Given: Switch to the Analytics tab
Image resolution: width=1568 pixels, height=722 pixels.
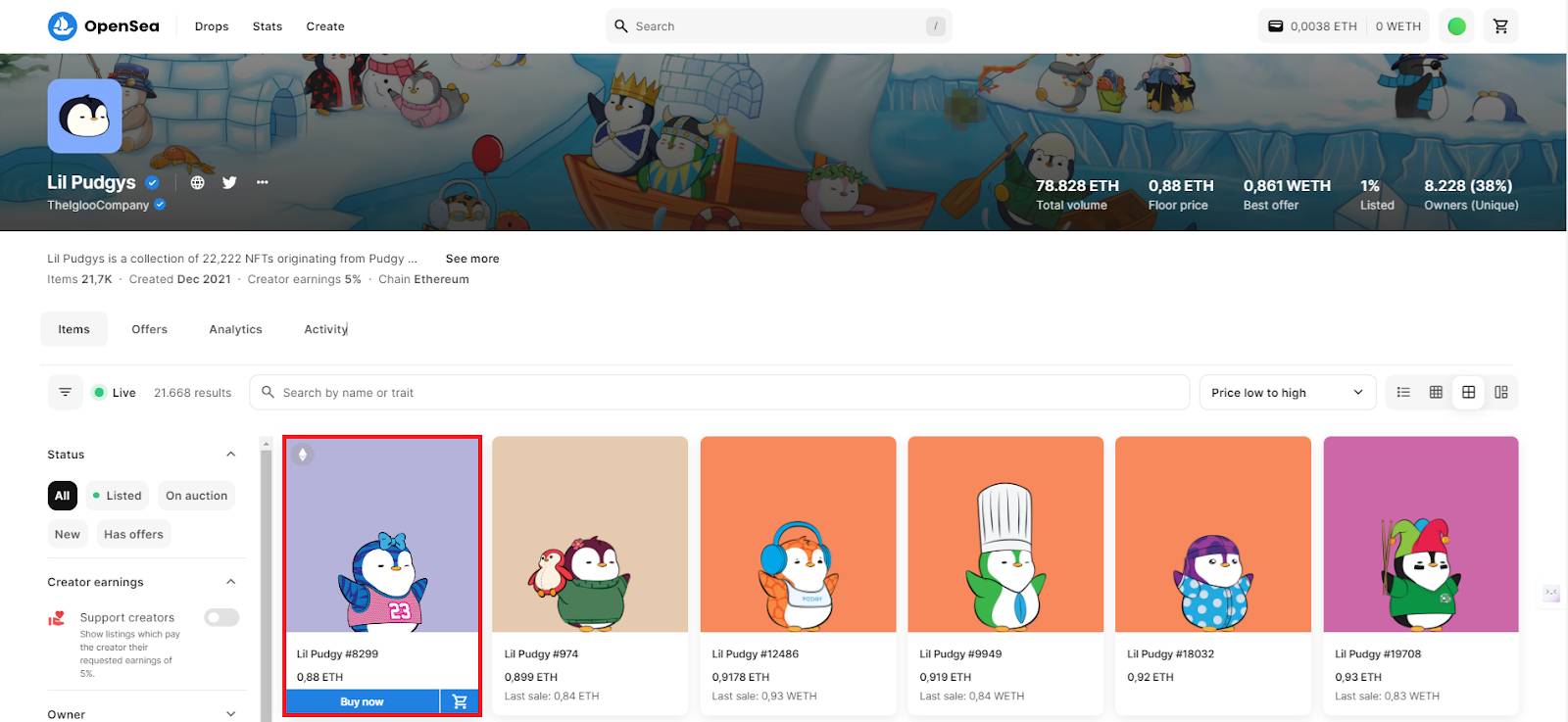Looking at the screenshot, I should pyautogui.click(x=236, y=329).
